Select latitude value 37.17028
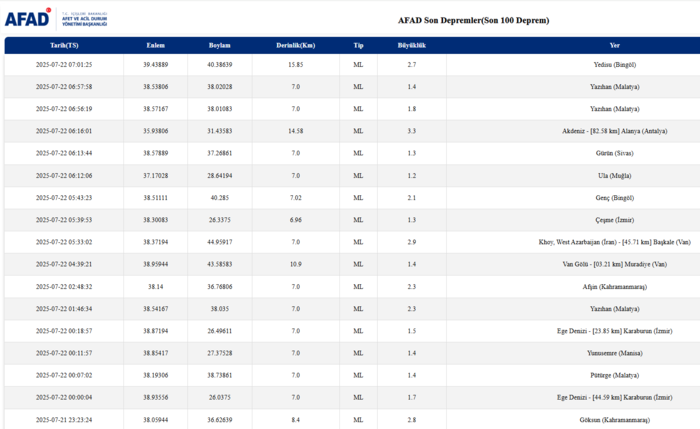 pyautogui.click(x=155, y=176)
